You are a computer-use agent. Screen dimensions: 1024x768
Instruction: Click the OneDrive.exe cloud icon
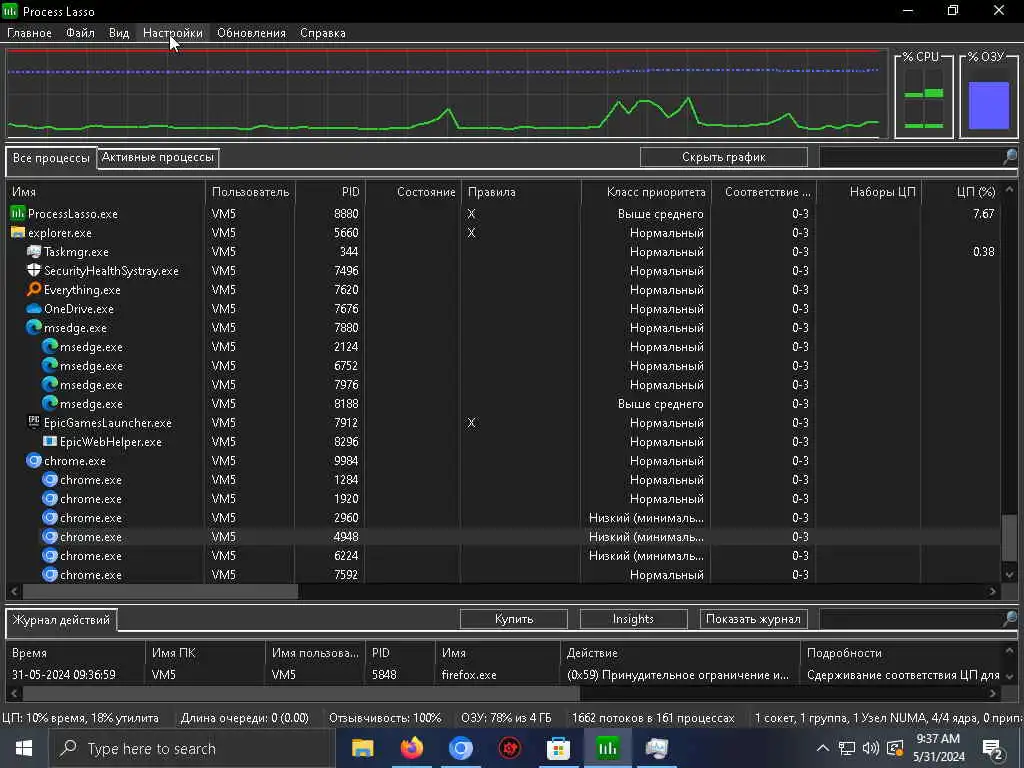click(34, 308)
